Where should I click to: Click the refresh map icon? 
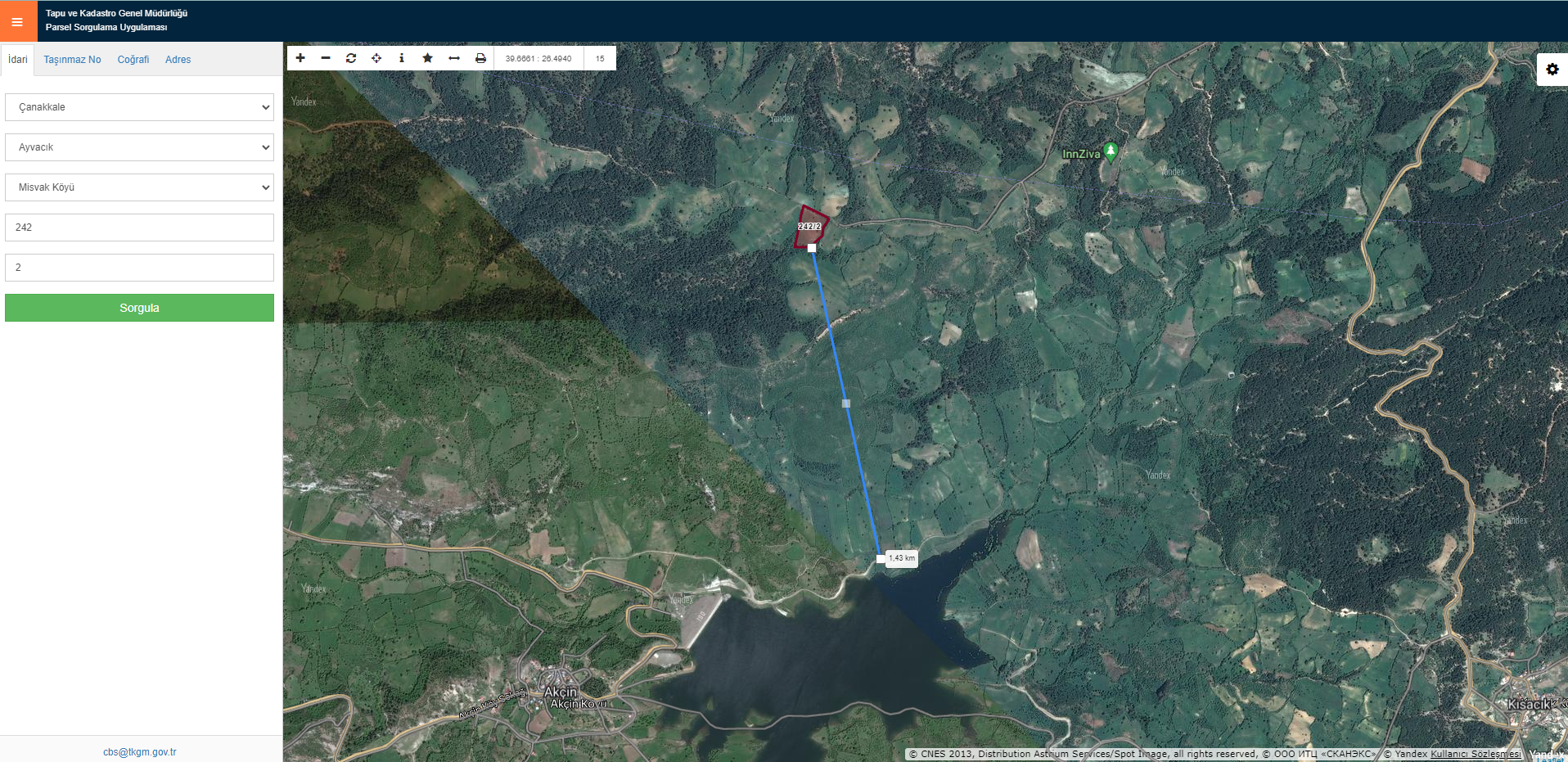[x=351, y=58]
